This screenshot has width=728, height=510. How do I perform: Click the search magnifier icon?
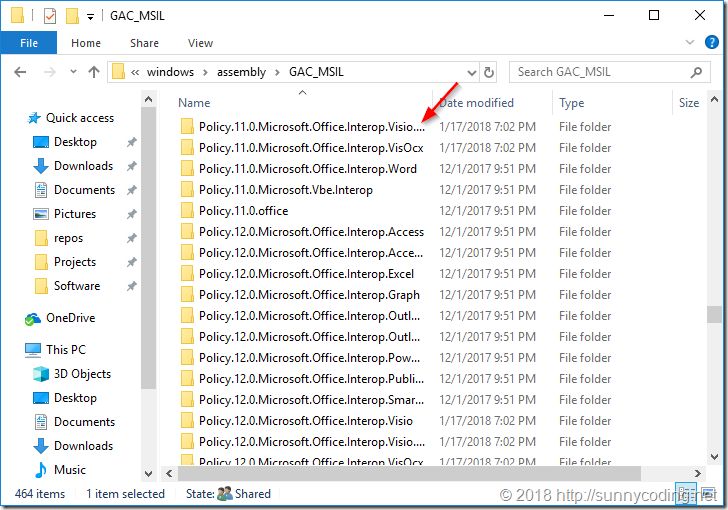(x=696, y=72)
